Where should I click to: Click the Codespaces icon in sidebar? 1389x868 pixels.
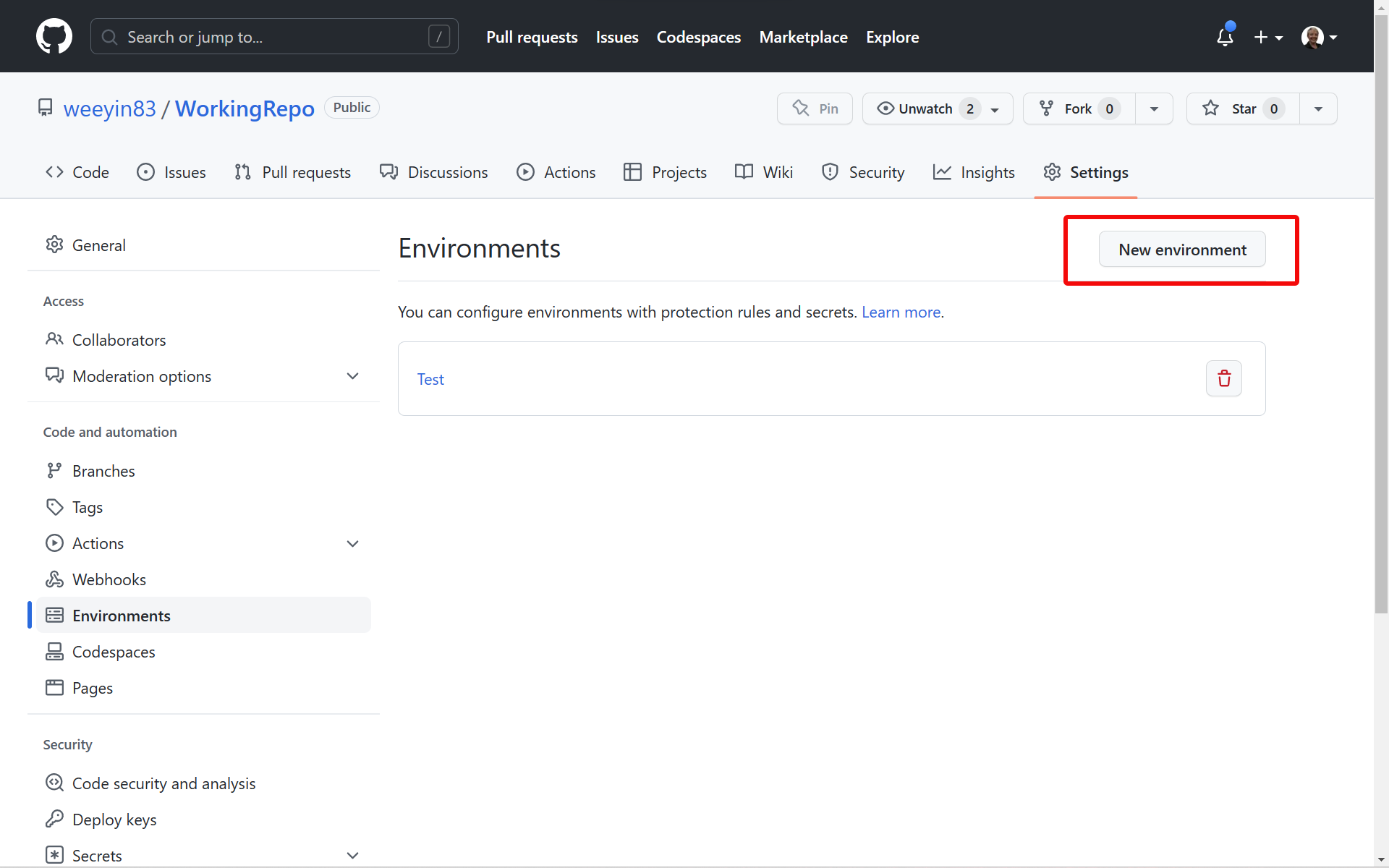click(x=54, y=651)
